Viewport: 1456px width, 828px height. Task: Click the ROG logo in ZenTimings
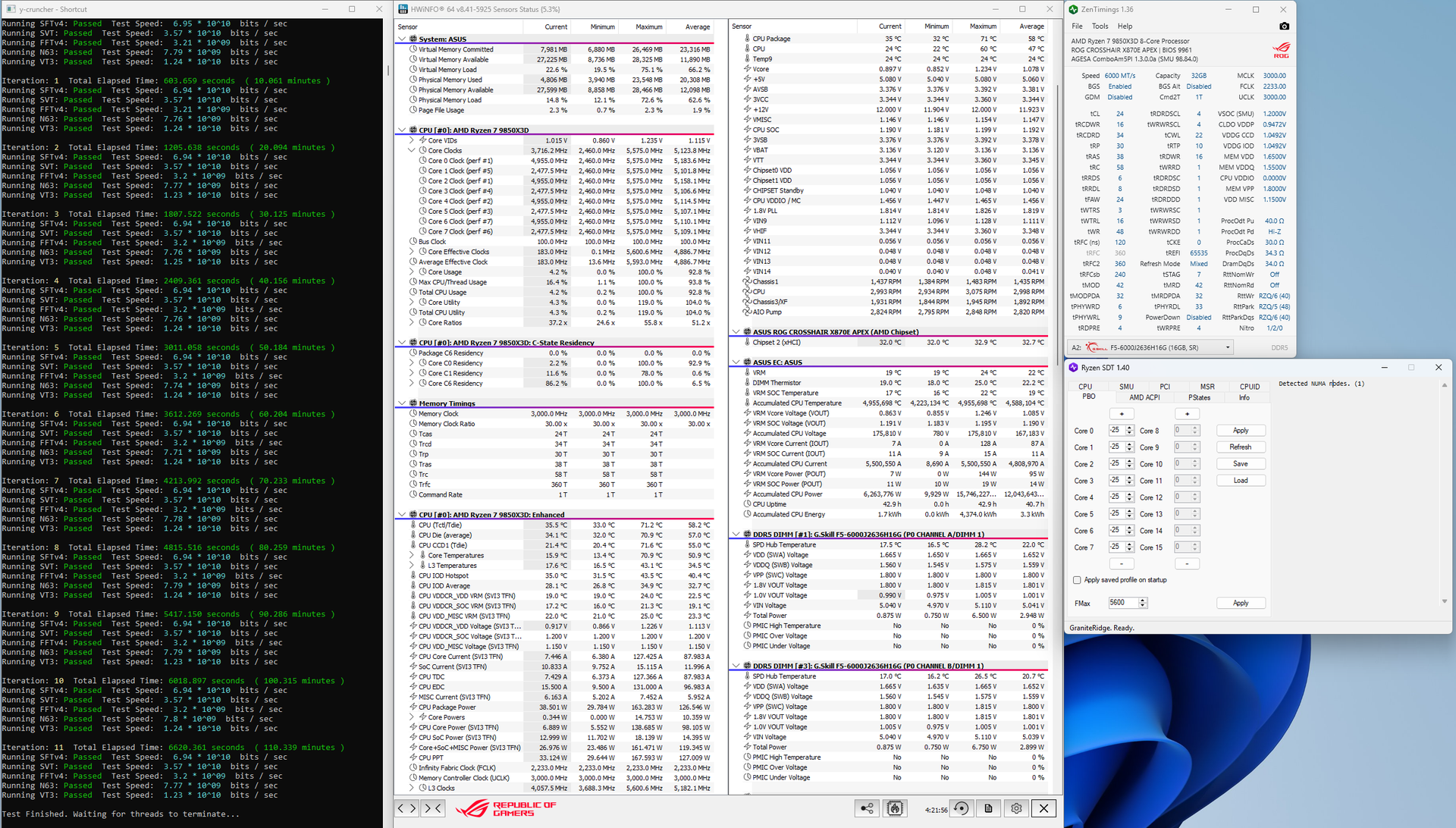point(1281,50)
